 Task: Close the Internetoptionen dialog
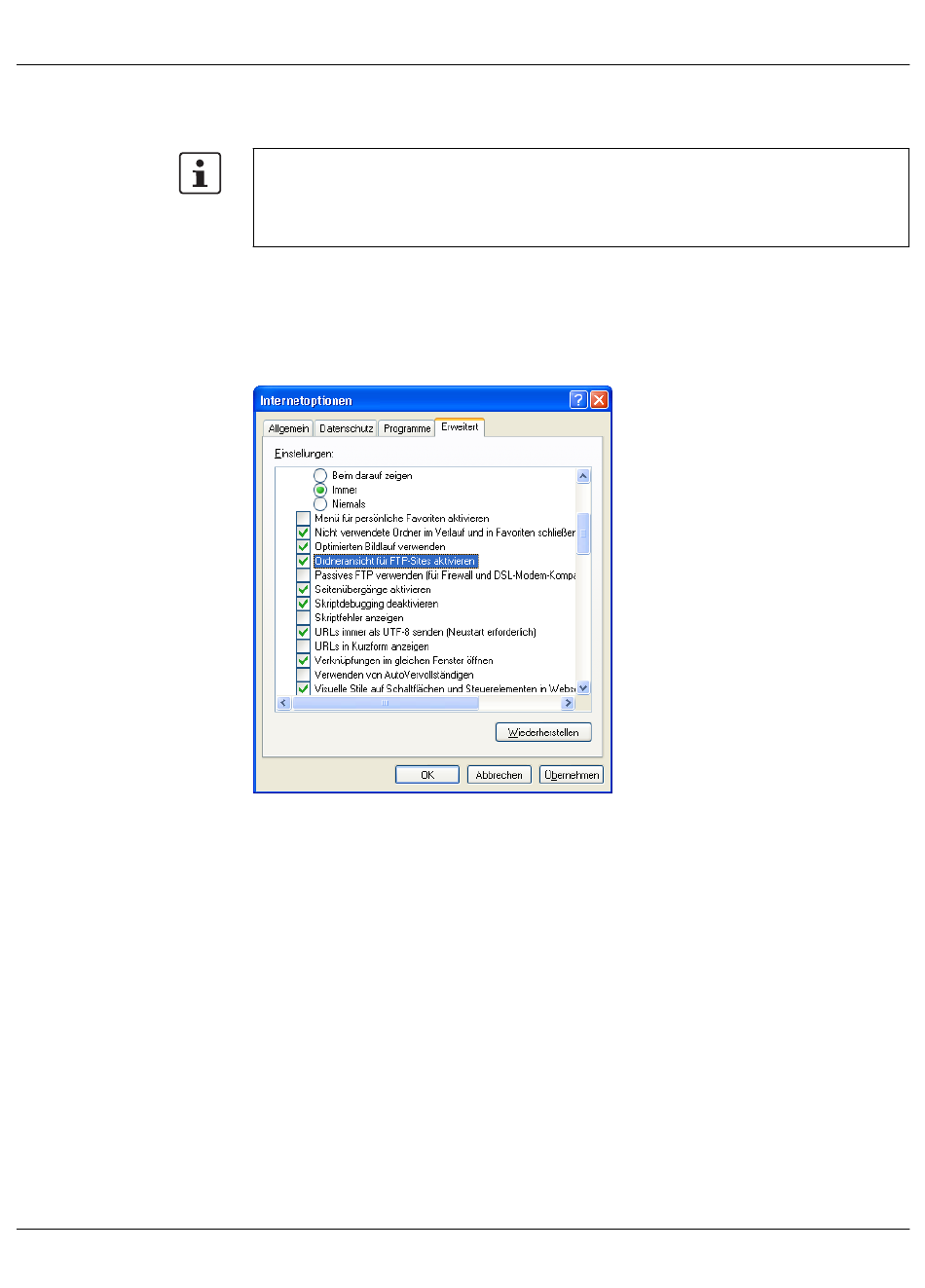coord(599,400)
